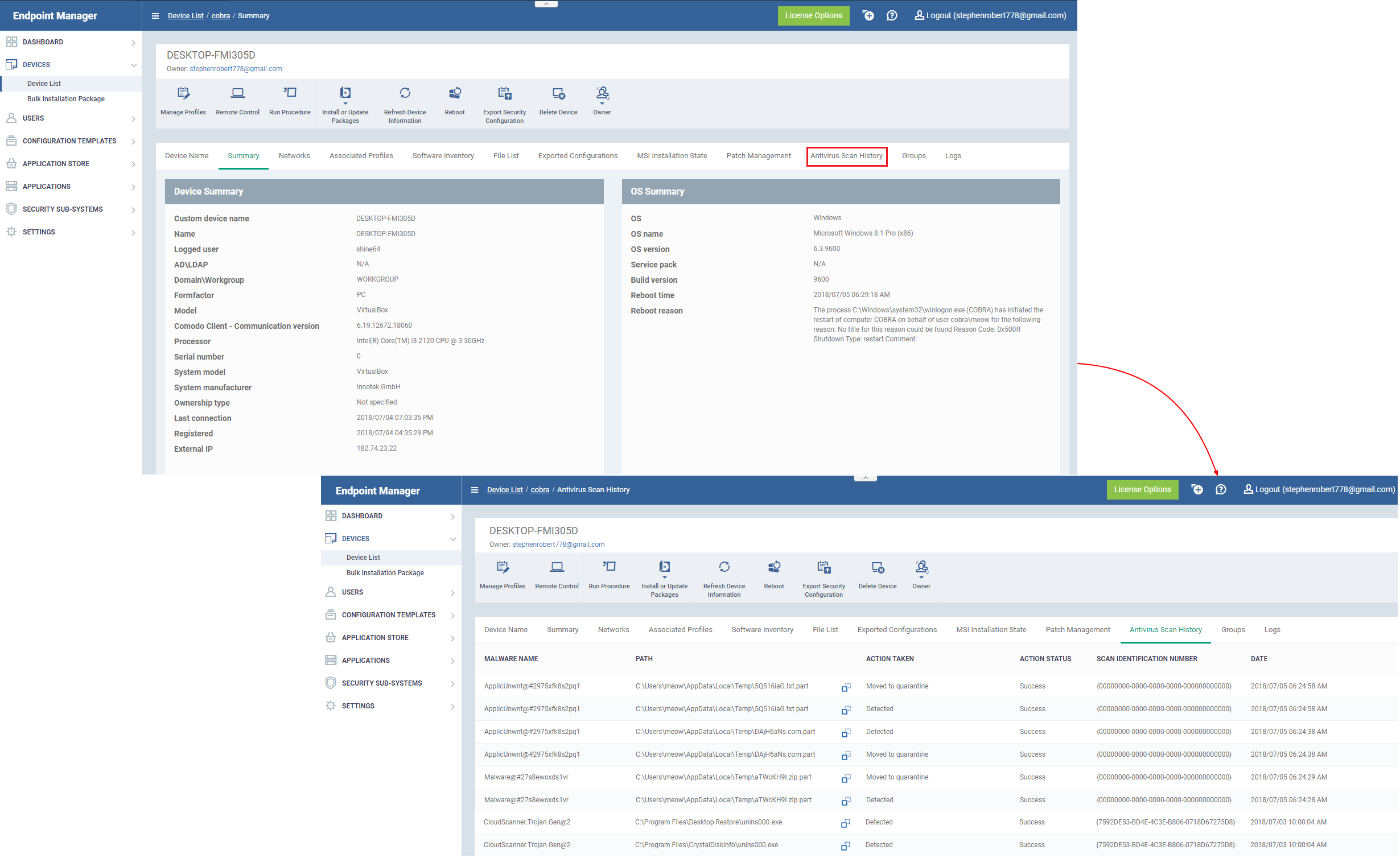Click help question icon in bottom header
The image size is (1400, 858).
click(x=1221, y=490)
